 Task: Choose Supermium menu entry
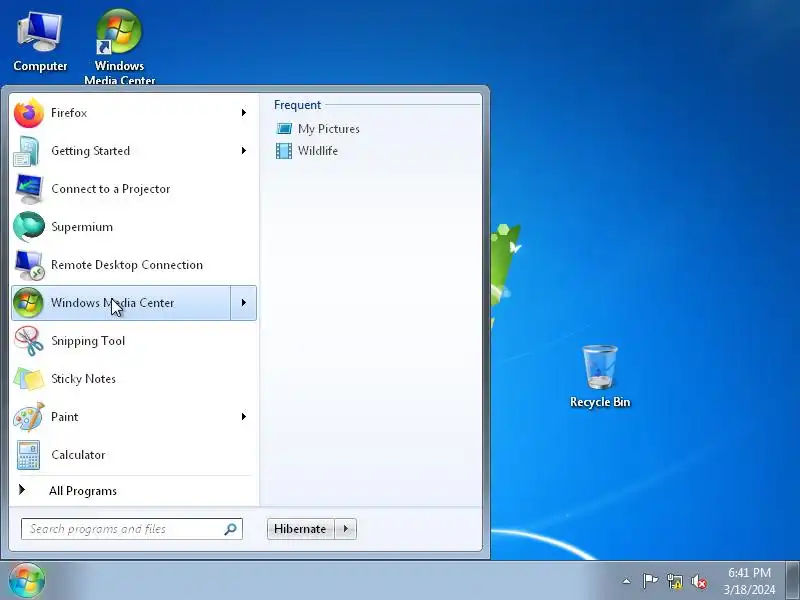click(134, 227)
